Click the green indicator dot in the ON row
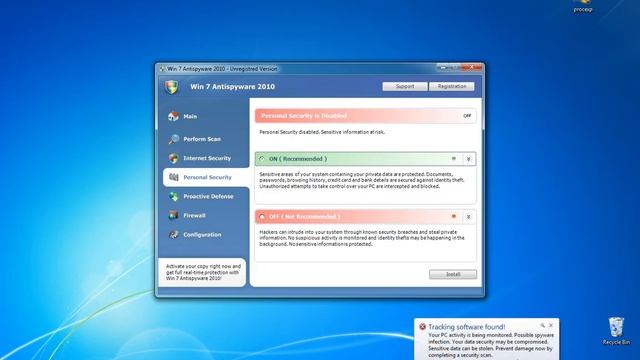 (453, 159)
